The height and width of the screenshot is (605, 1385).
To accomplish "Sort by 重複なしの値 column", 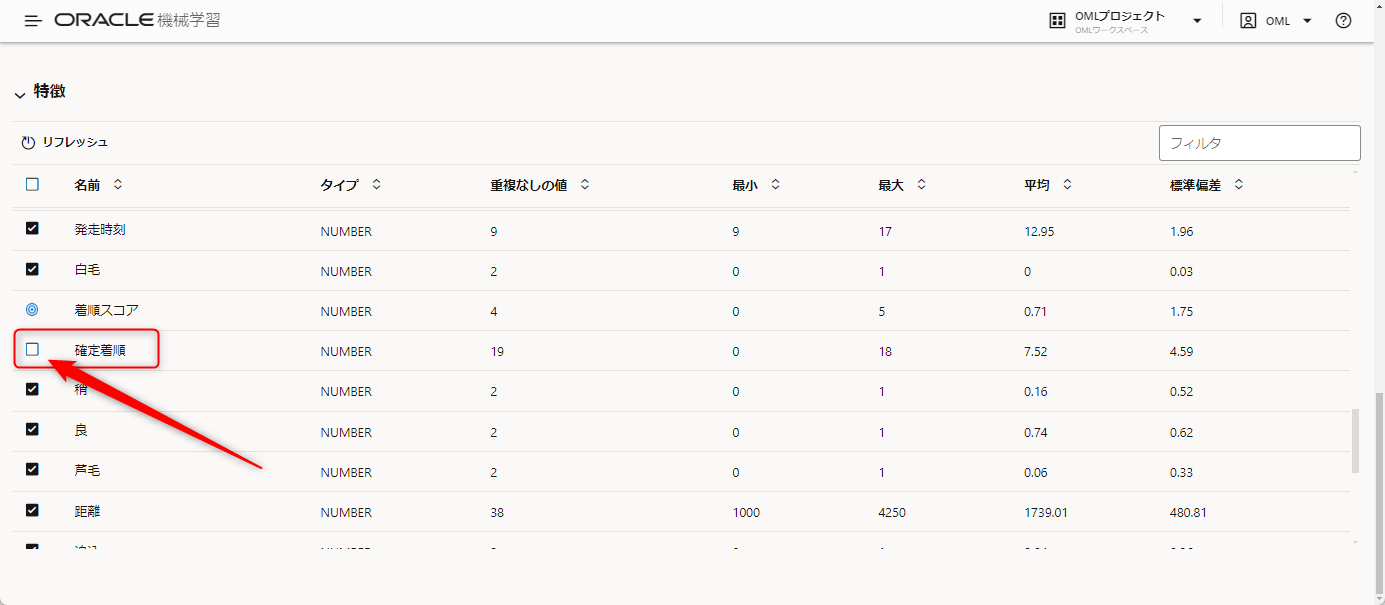I will [585, 185].
